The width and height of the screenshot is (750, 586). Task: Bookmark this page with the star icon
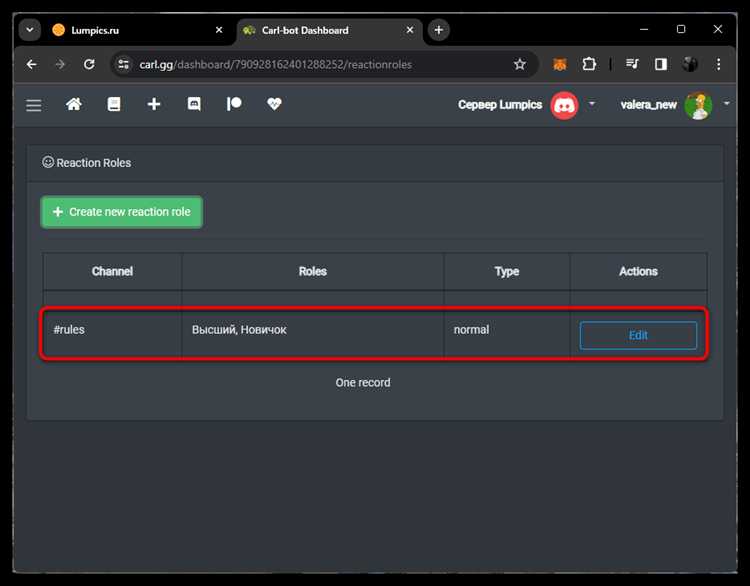520,64
